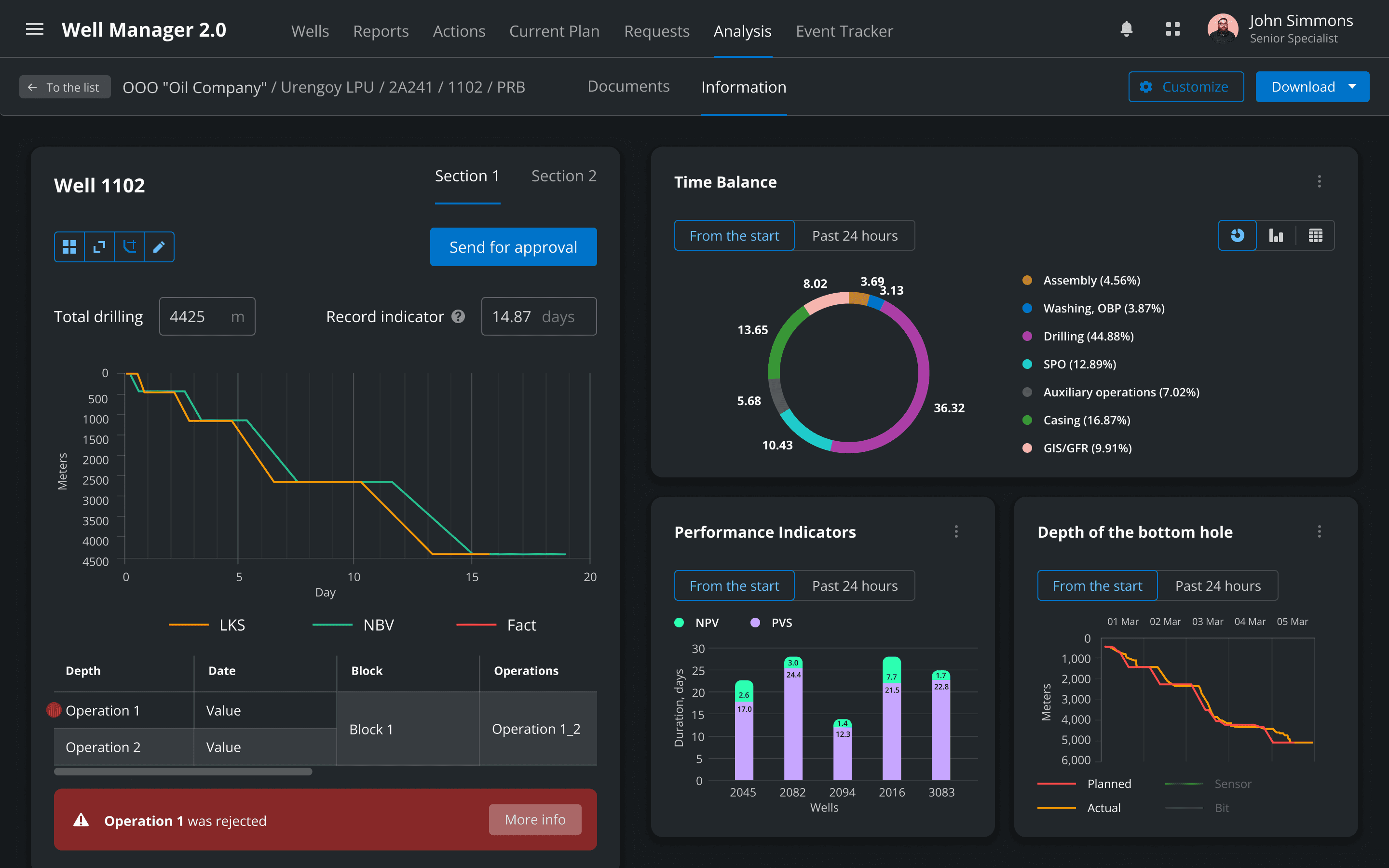Toggle Time Balance to Past 24 hours
The width and height of the screenshot is (1389, 868).
tap(854, 235)
